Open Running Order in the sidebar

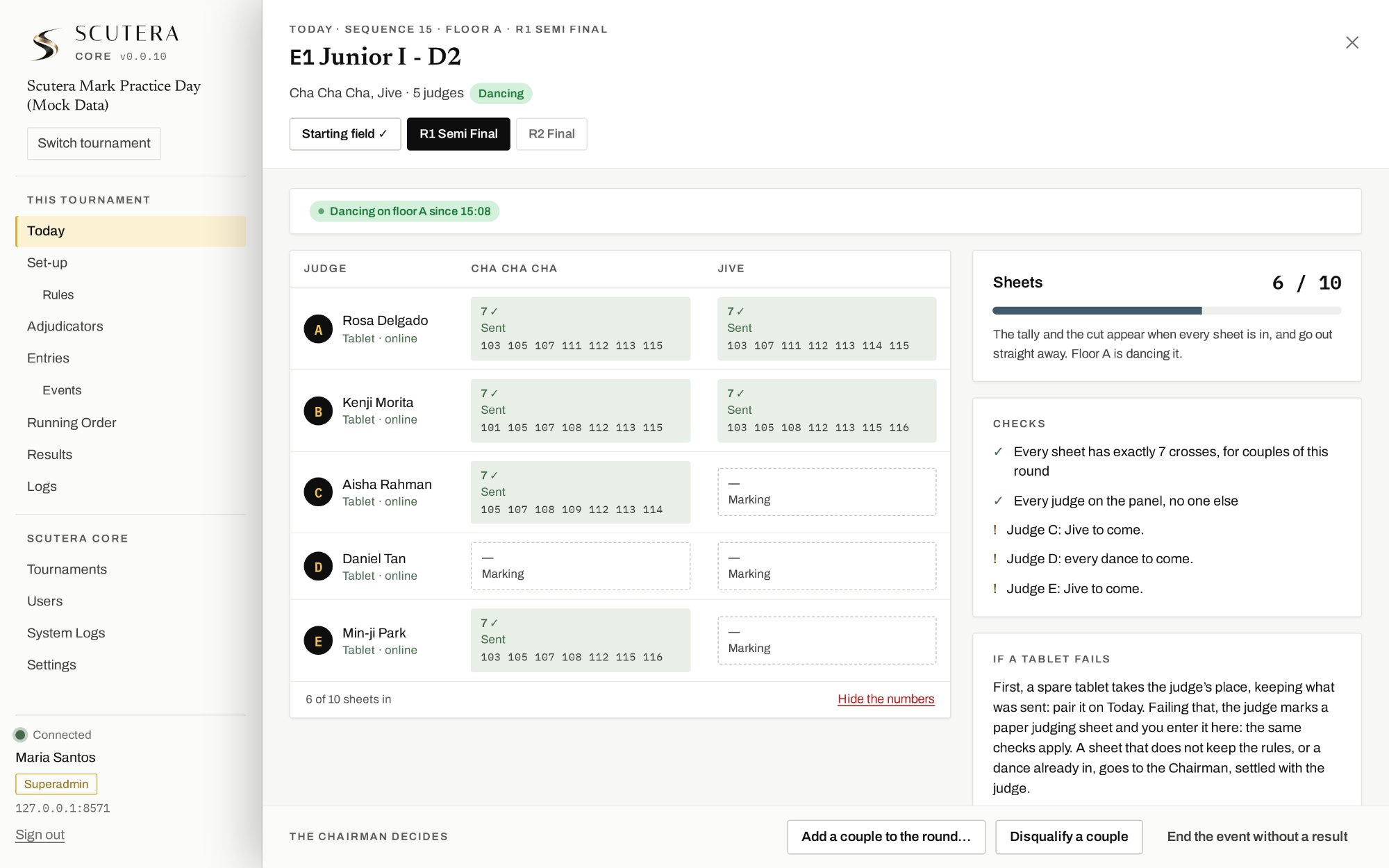pos(72,422)
